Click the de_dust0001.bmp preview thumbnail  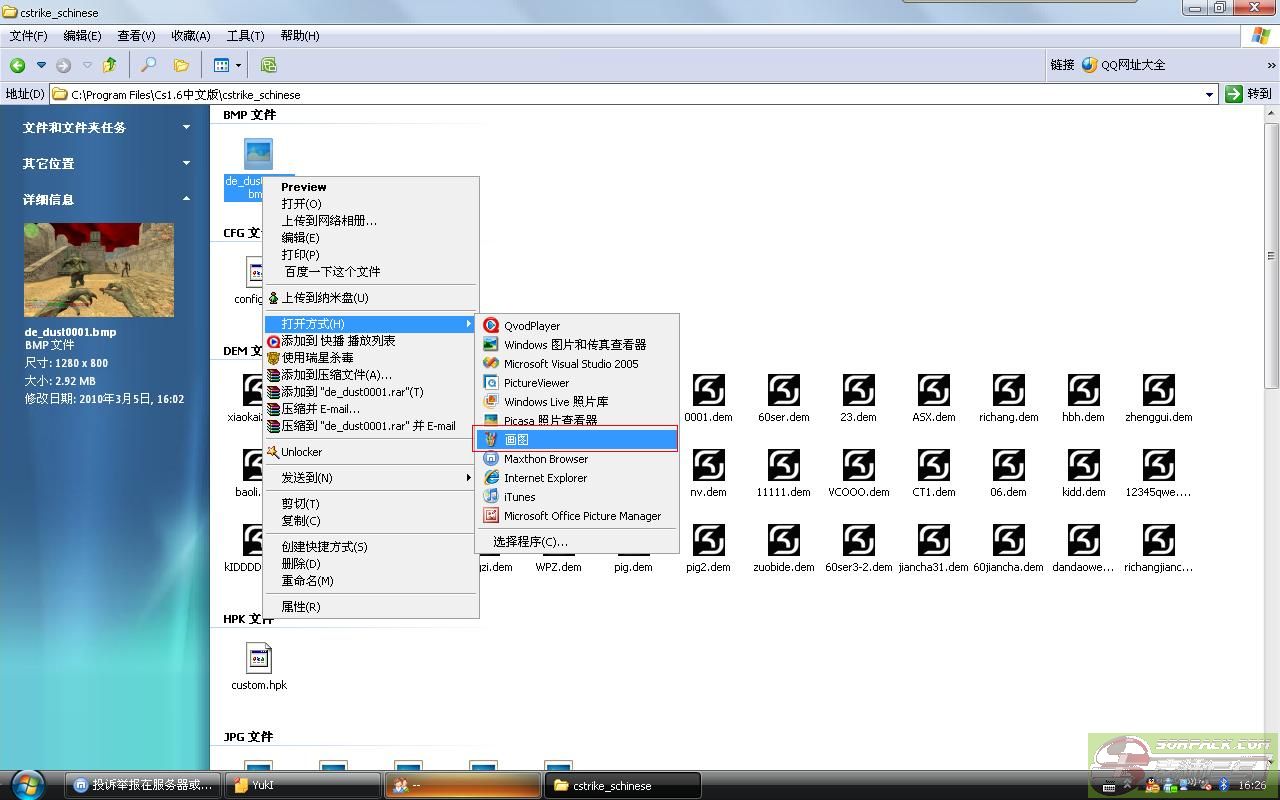coord(99,270)
